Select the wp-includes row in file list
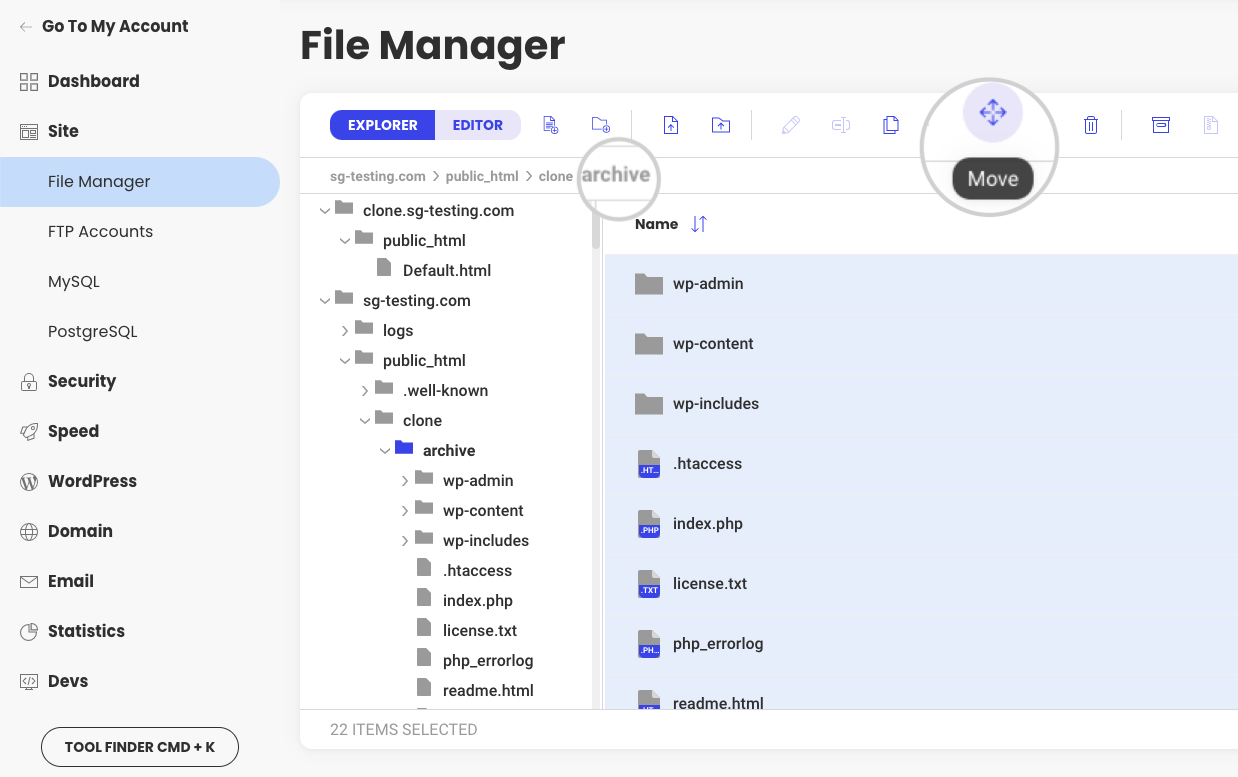 tap(921, 404)
